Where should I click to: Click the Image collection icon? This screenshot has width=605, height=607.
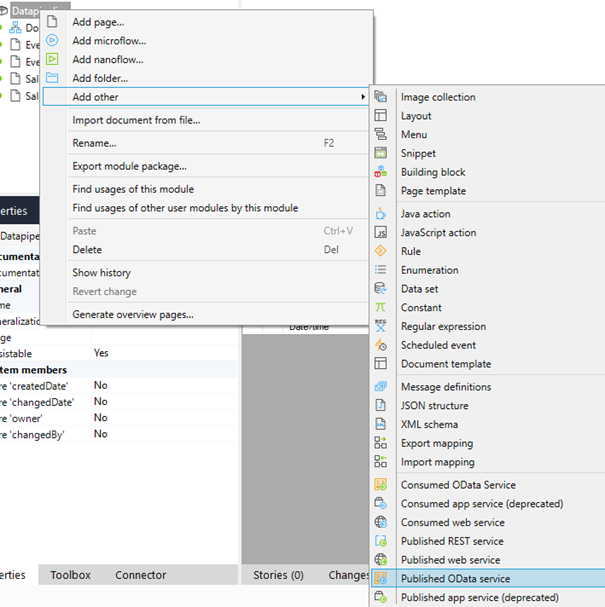(x=380, y=96)
